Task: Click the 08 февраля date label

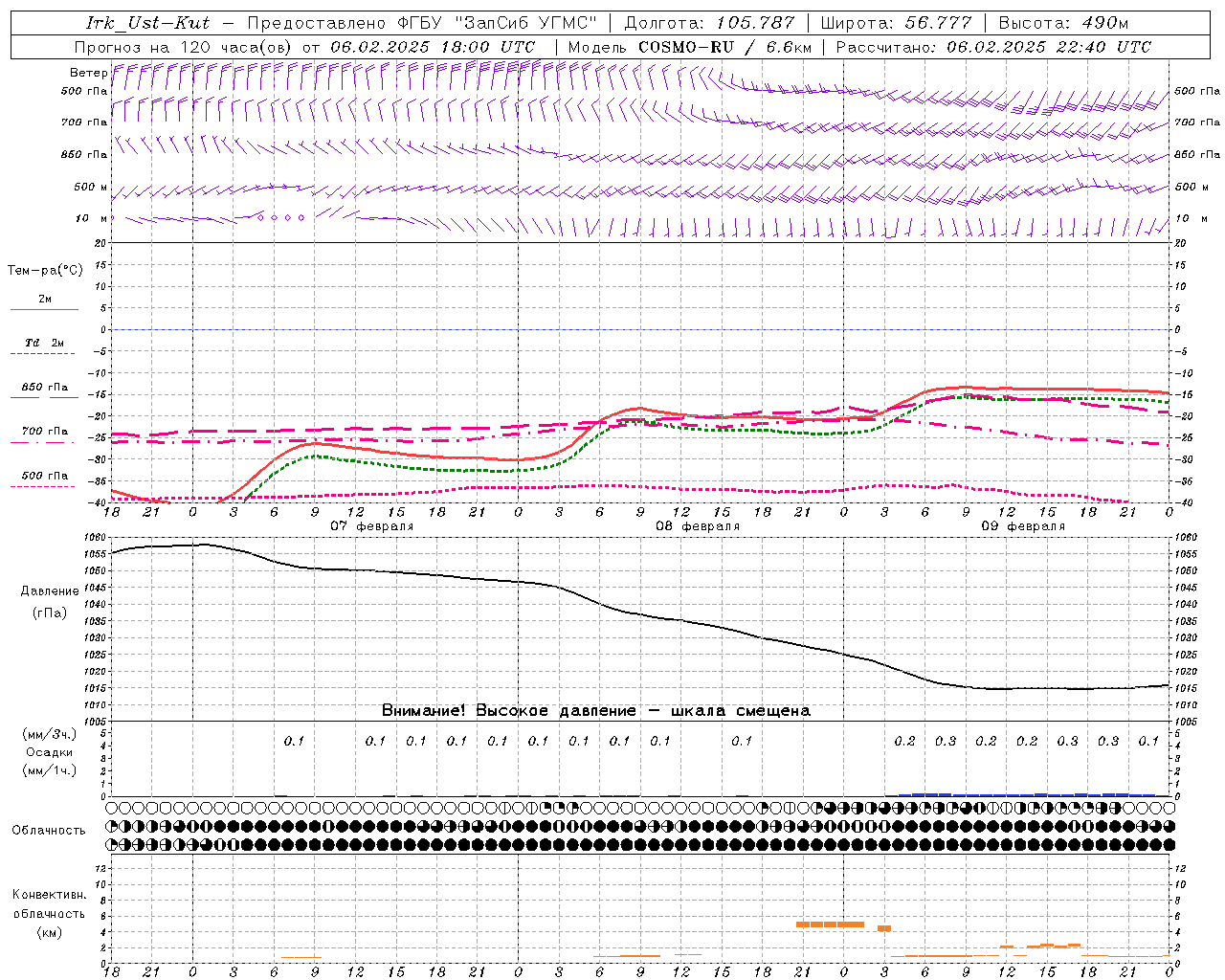Action: 698,526
